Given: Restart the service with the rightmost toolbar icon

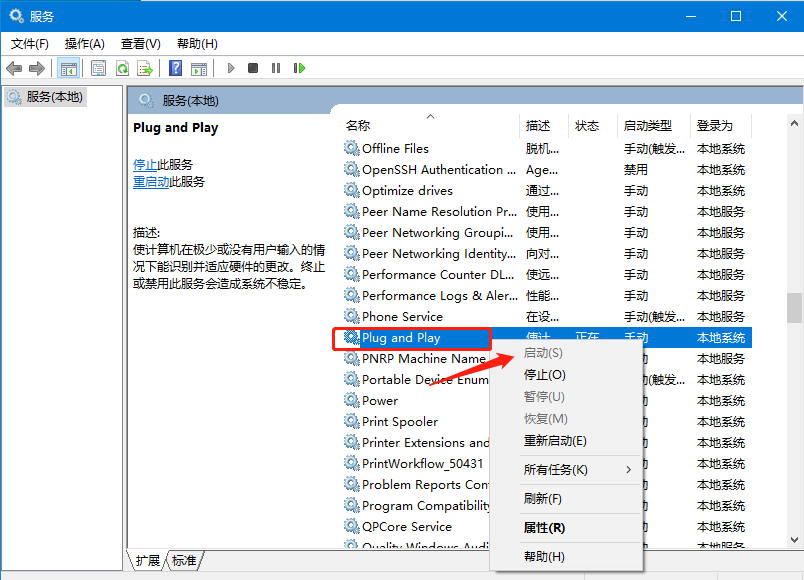Looking at the screenshot, I should click(299, 68).
